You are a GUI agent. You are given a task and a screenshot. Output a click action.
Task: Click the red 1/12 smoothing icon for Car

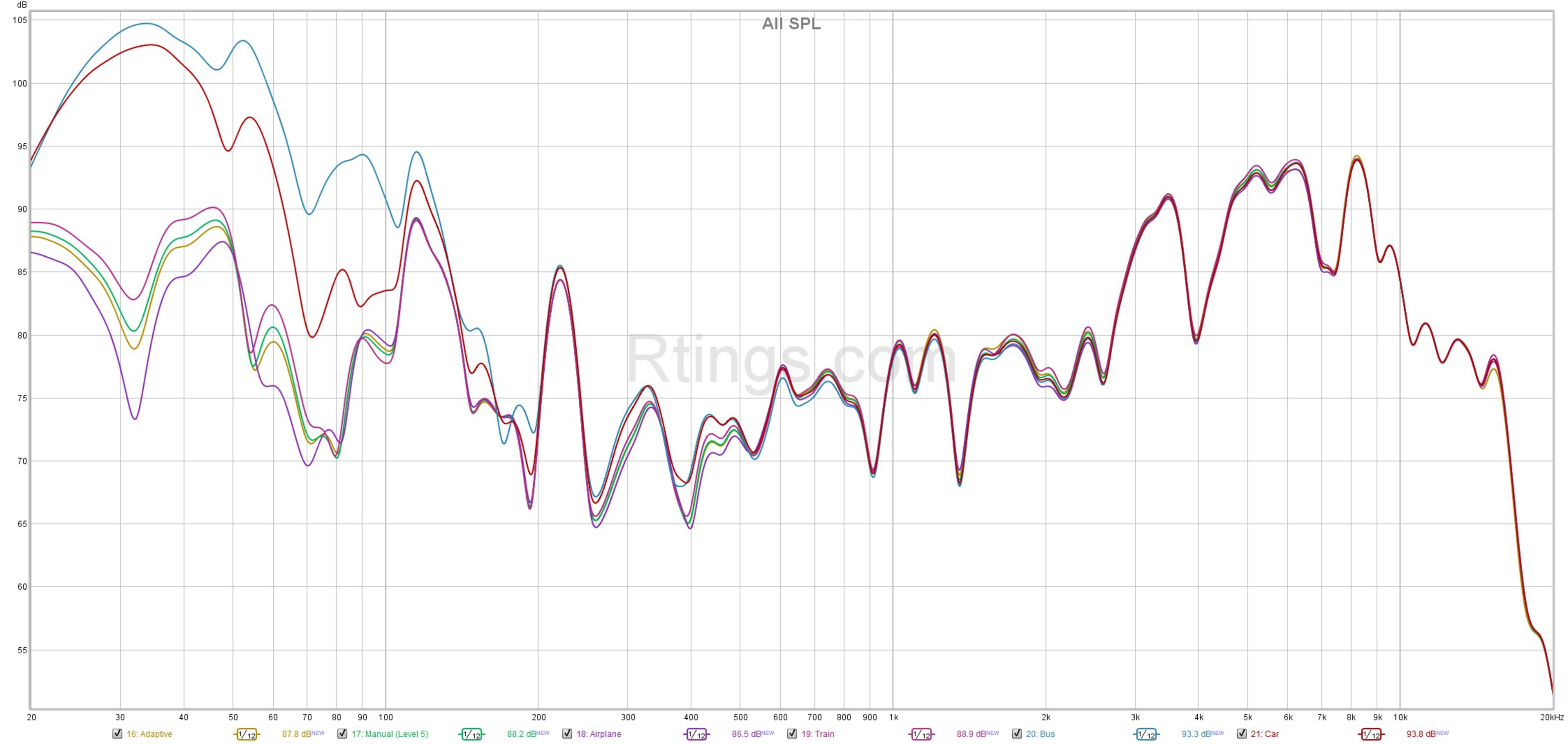(x=1371, y=734)
